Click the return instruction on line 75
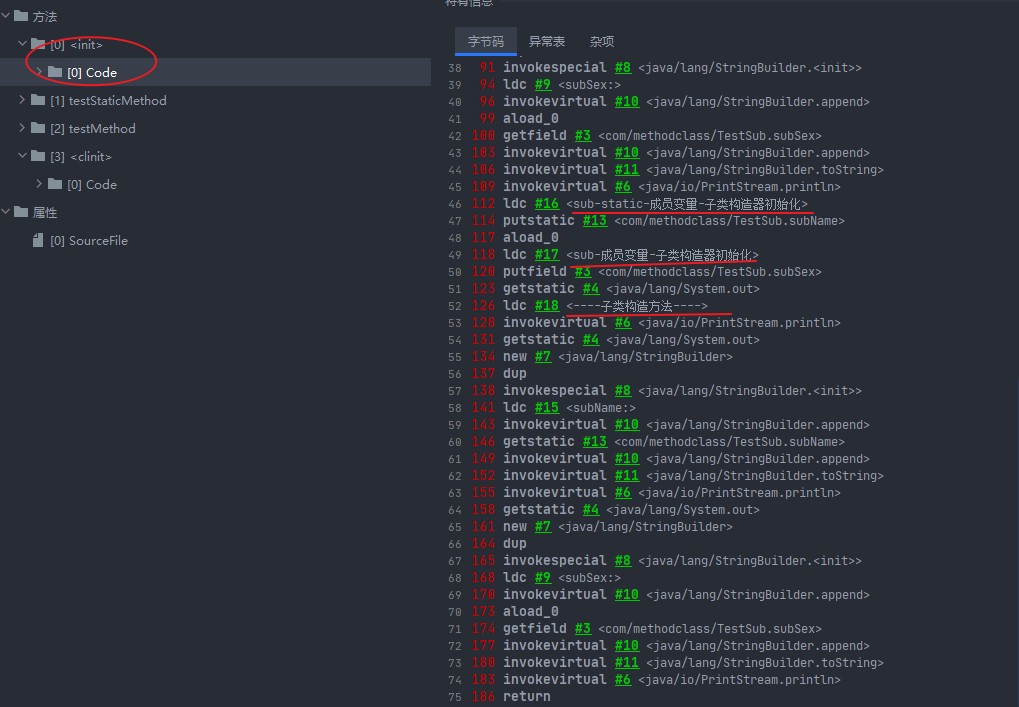Image resolution: width=1019 pixels, height=707 pixels. tap(526, 697)
